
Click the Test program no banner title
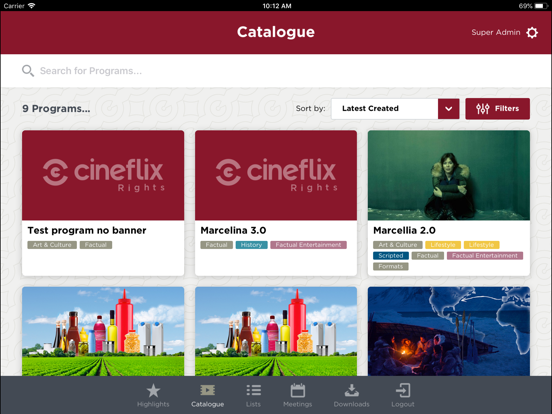click(87, 231)
